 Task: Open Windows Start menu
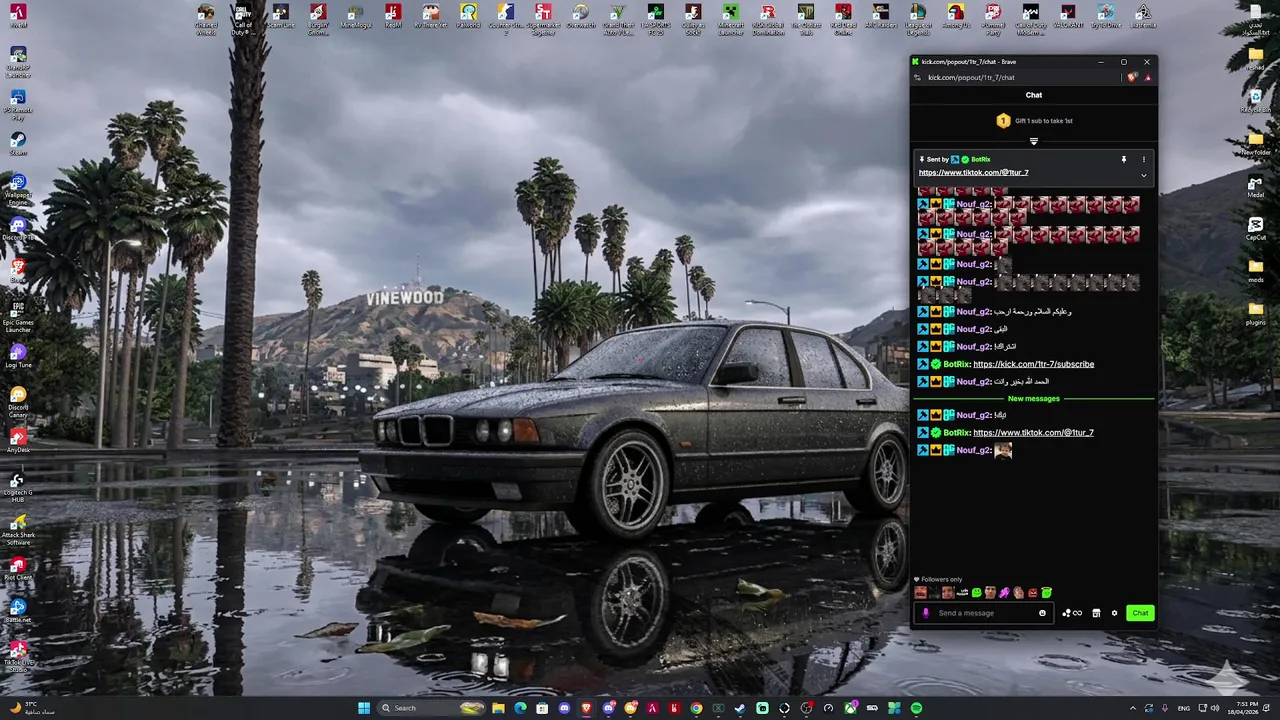pos(364,708)
